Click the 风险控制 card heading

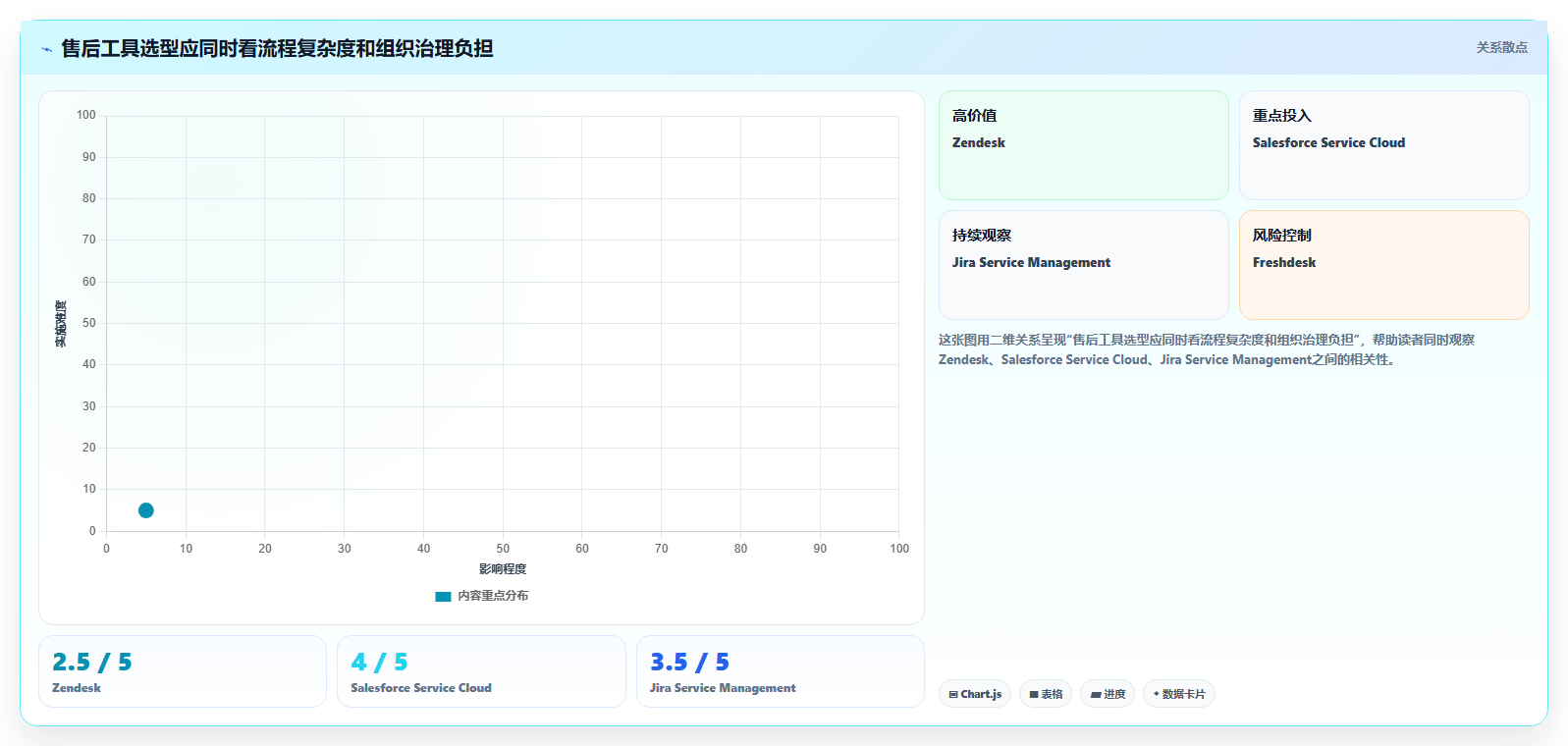point(1282,236)
